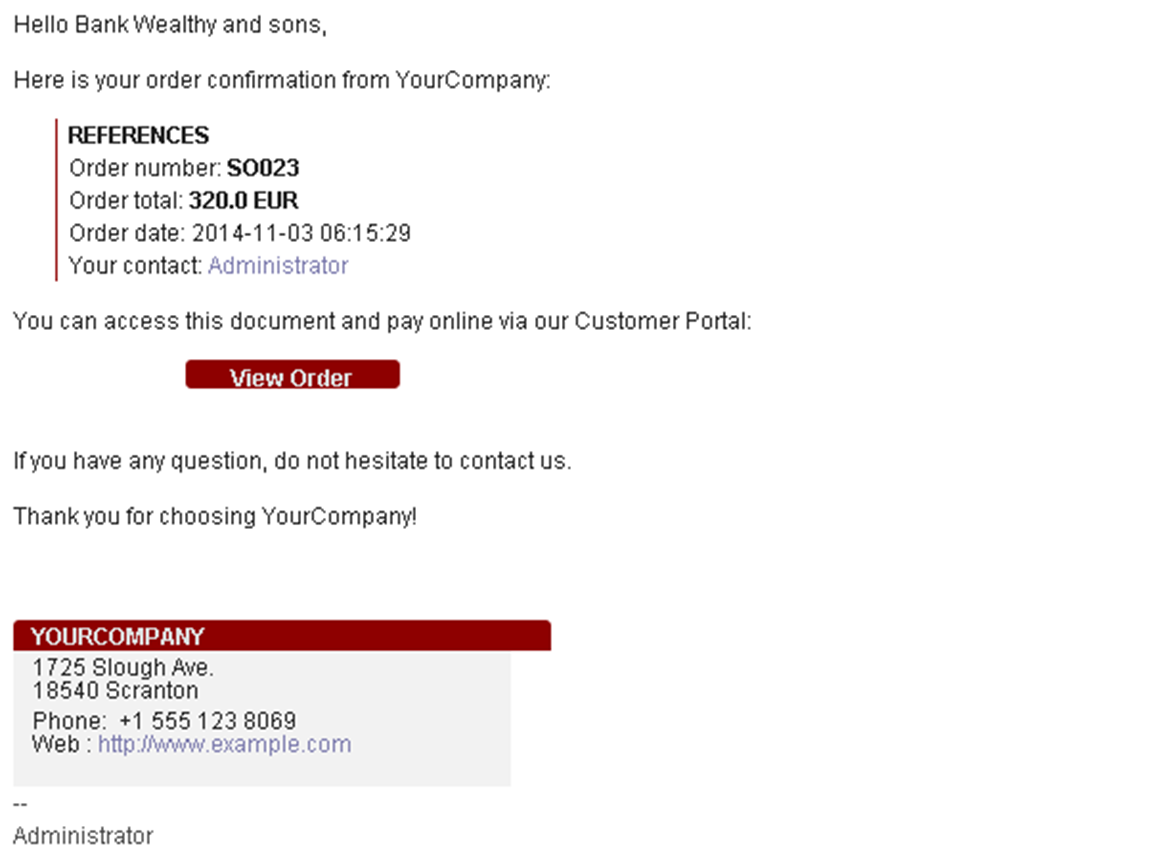Open the http://www.example.com web link
The image size is (1152, 865).
tap(224, 744)
